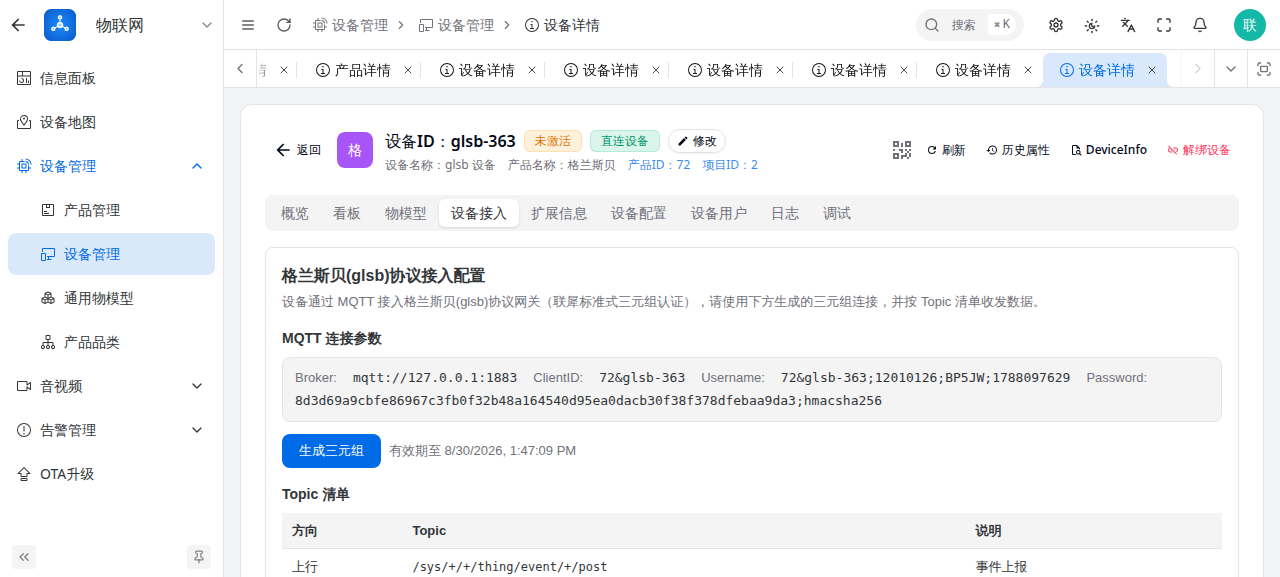Open the 物联网 app switcher dropdown
This screenshot has height=577, width=1280.
click(x=207, y=25)
